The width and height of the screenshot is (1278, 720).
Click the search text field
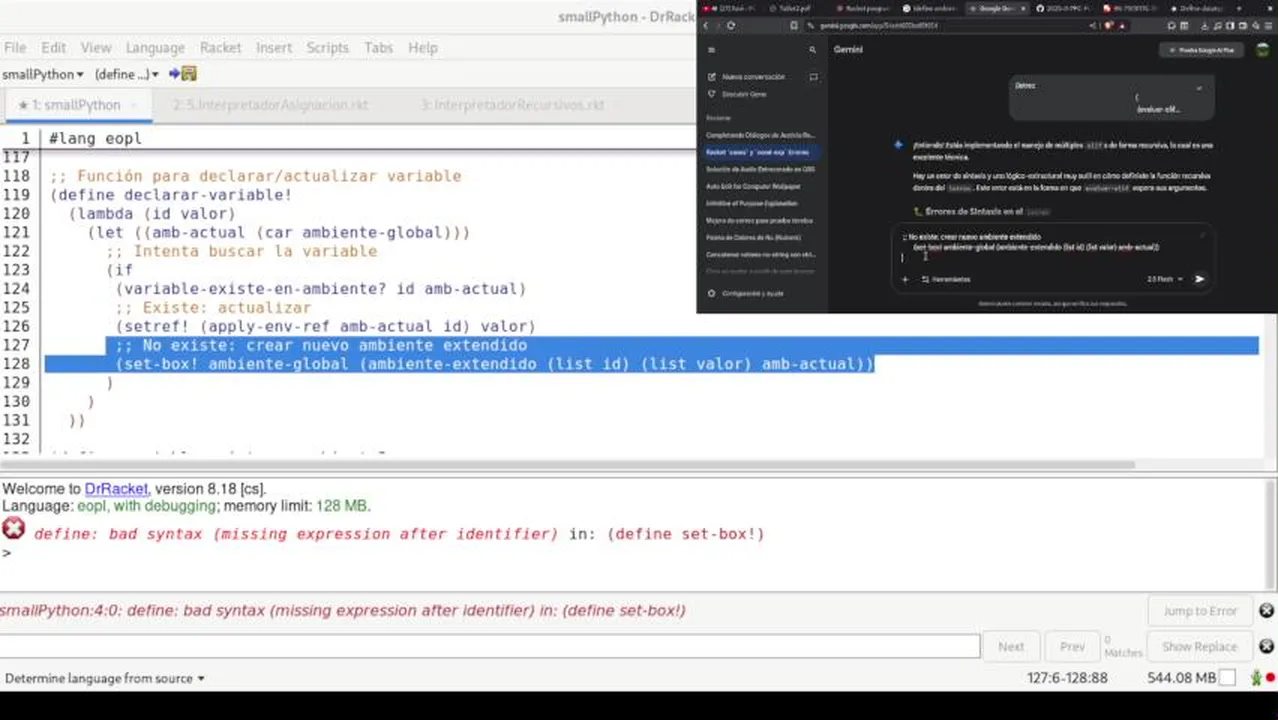point(490,646)
